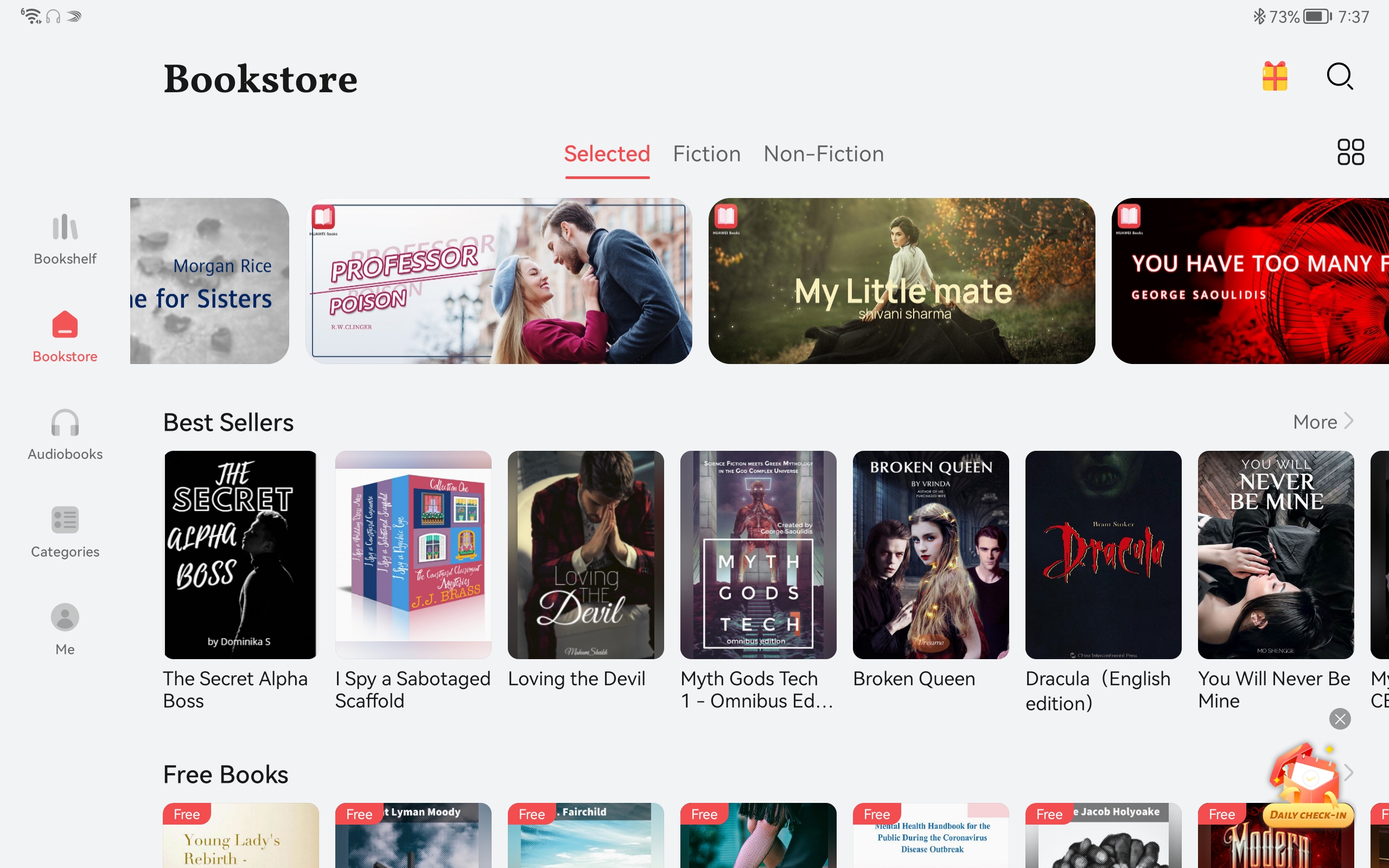Switch to the Fiction tab

(706, 154)
